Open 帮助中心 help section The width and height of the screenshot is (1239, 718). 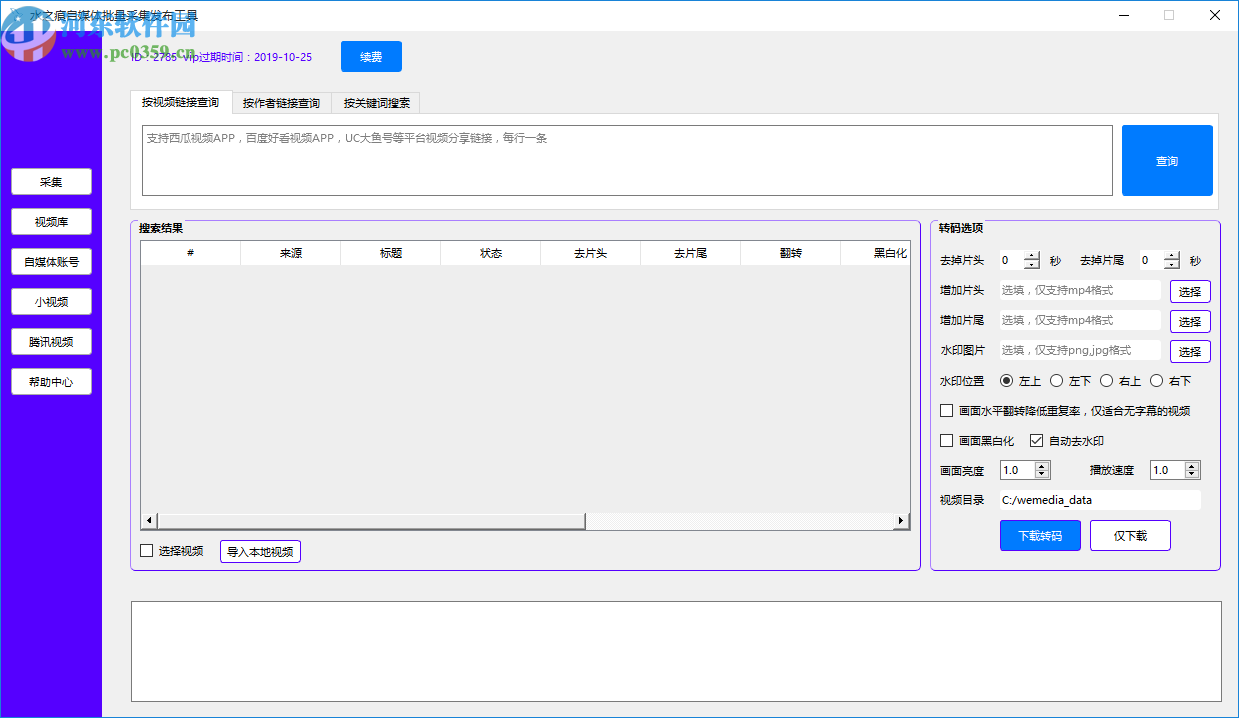[x=51, y=382]
